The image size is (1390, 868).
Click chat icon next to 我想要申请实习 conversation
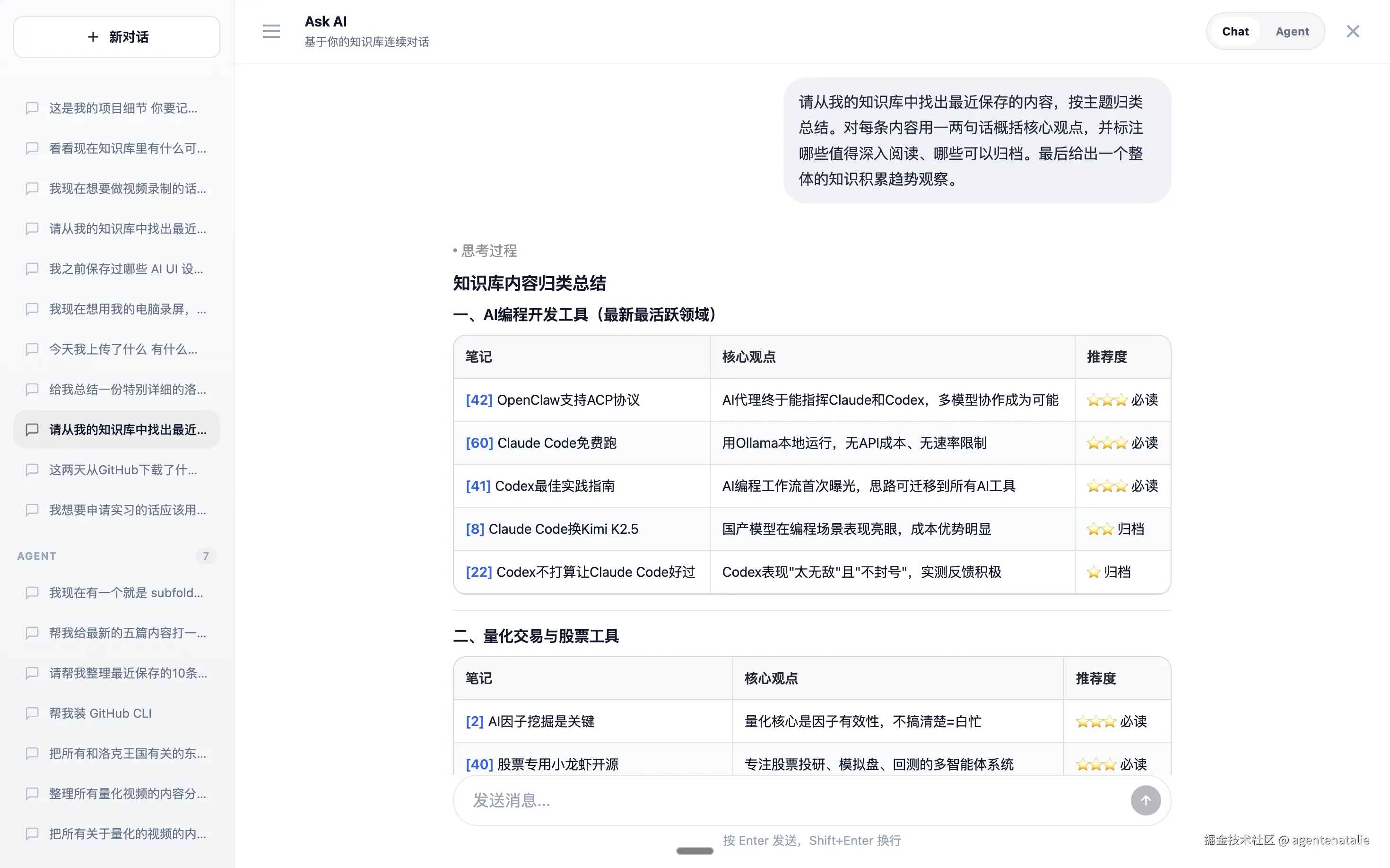coord(32,510)
